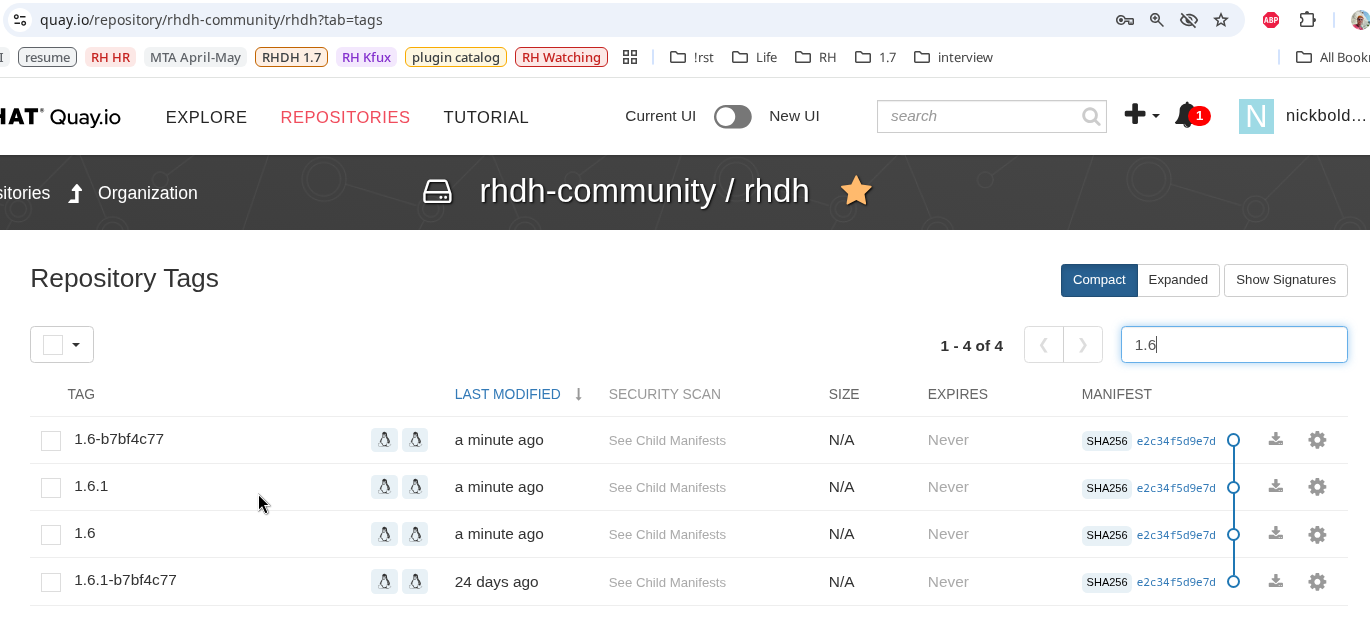
Task: Click the crossed-out eye icon in address bar
Action: point(1189,20)
